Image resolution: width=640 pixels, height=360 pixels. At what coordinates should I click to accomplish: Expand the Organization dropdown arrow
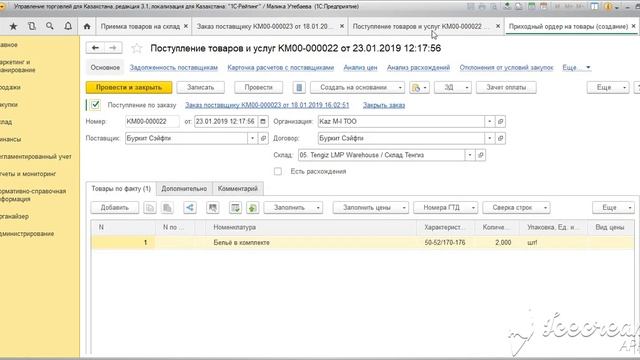pyautogui.click(x=490, y=121)
